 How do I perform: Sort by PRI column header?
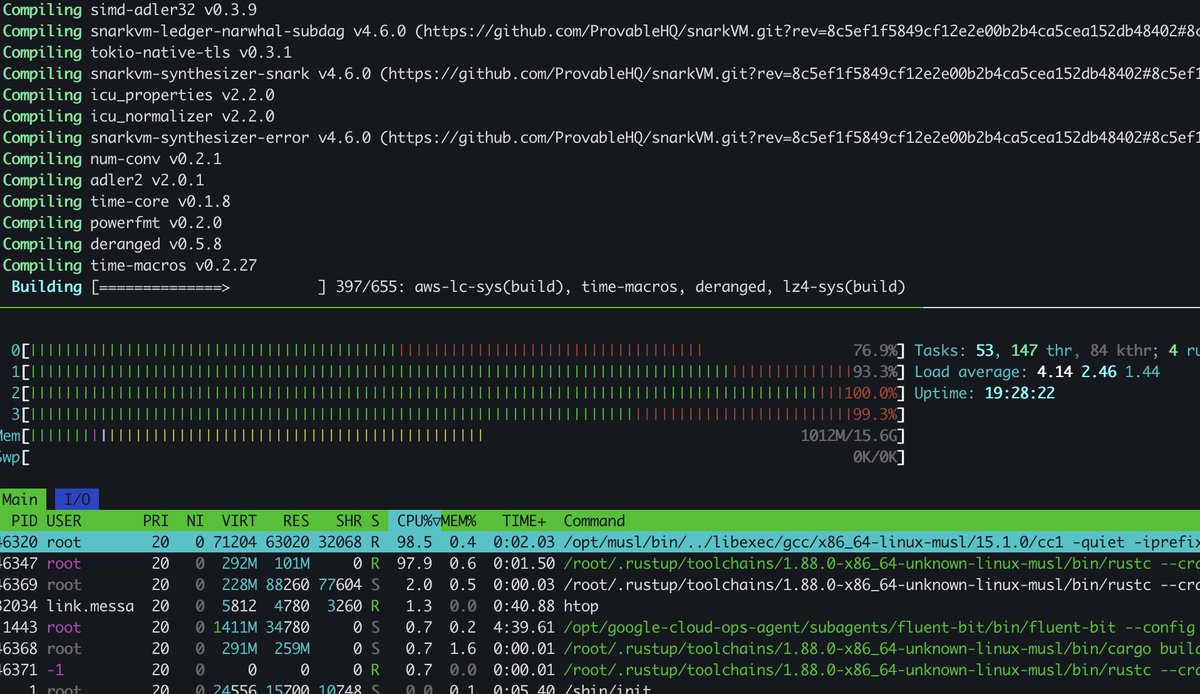155,520
